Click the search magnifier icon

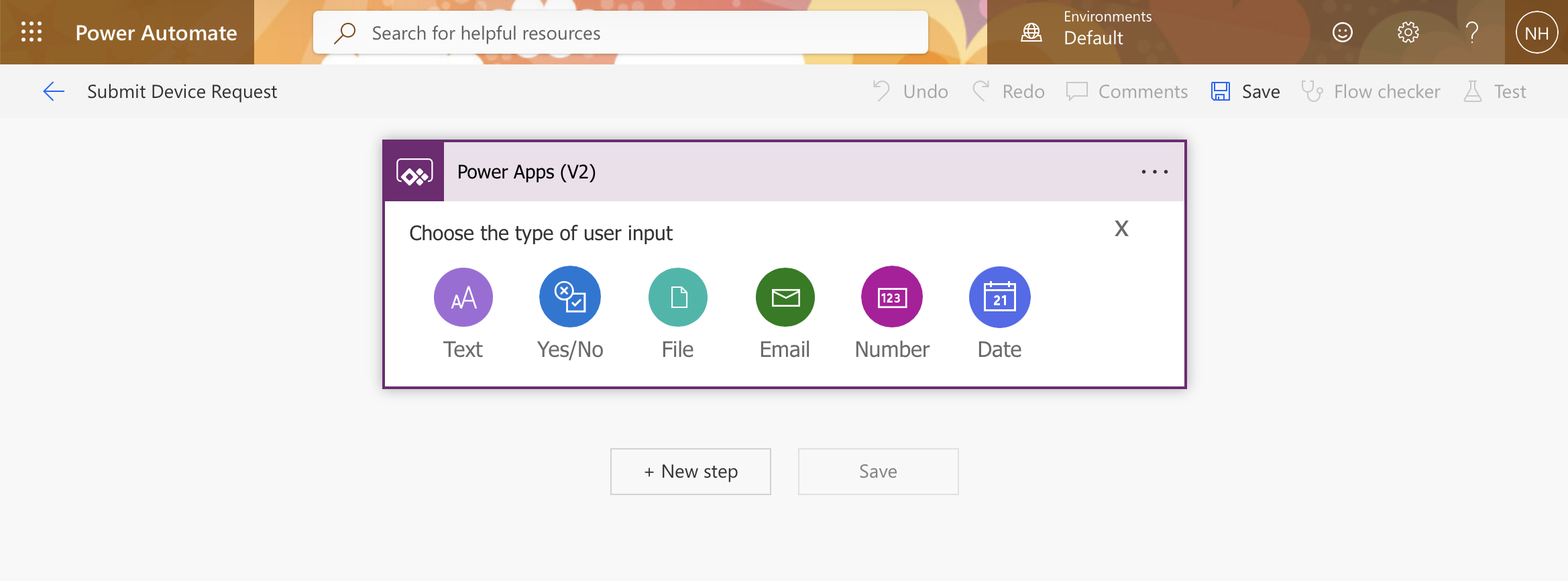345,33
